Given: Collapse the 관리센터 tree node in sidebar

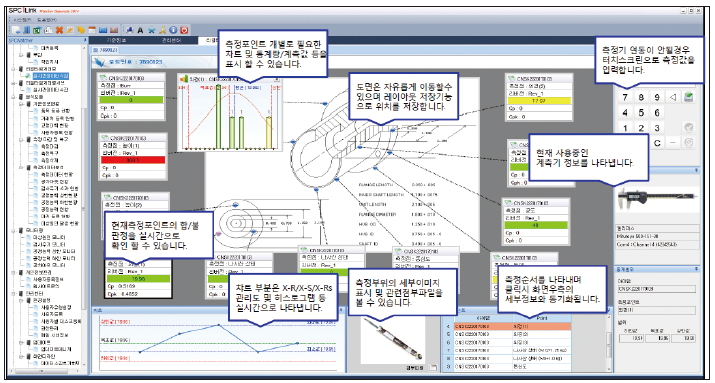Looking at the screenshot, I should point(14,294).
